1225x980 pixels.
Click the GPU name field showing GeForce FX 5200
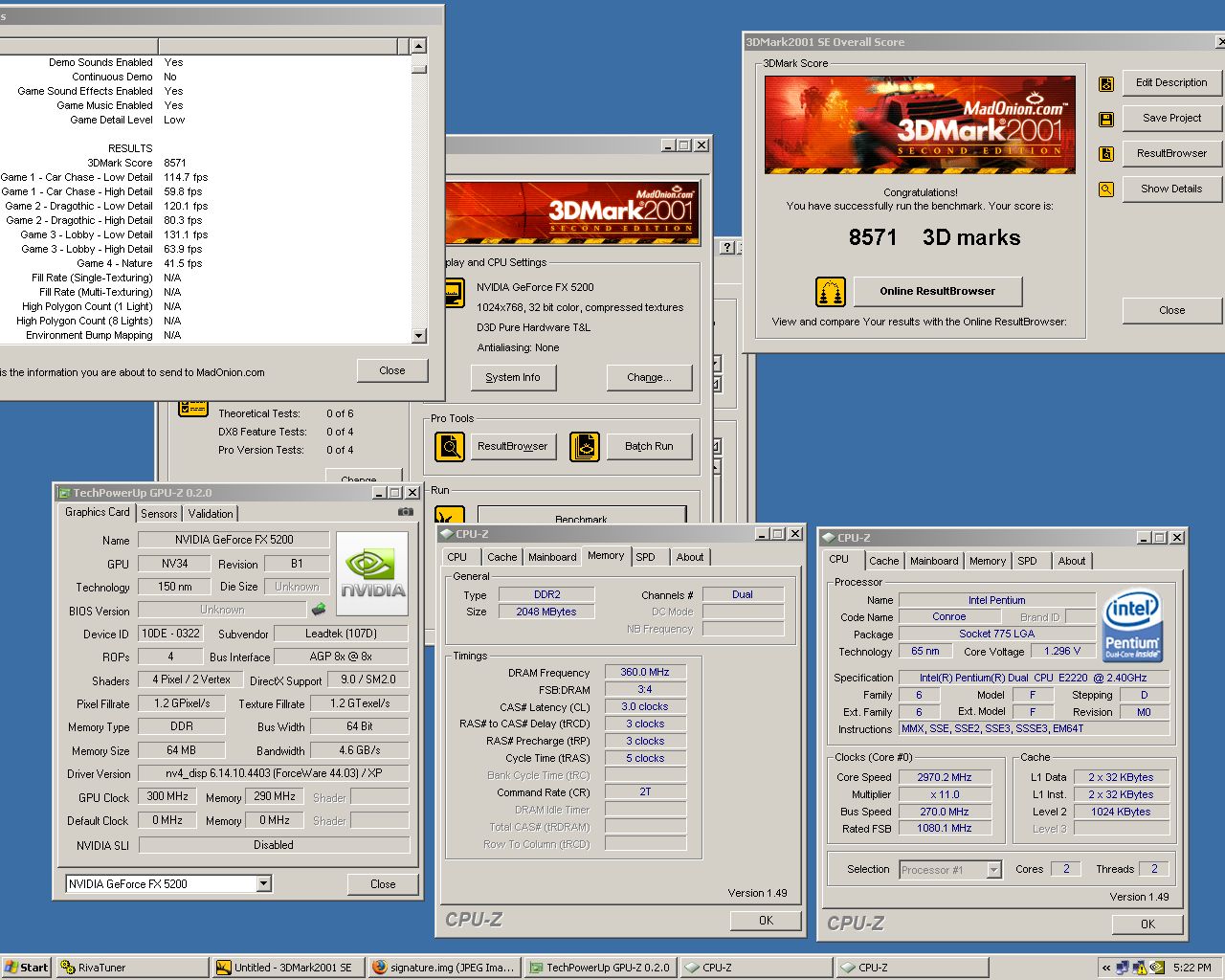coord(234,540)
